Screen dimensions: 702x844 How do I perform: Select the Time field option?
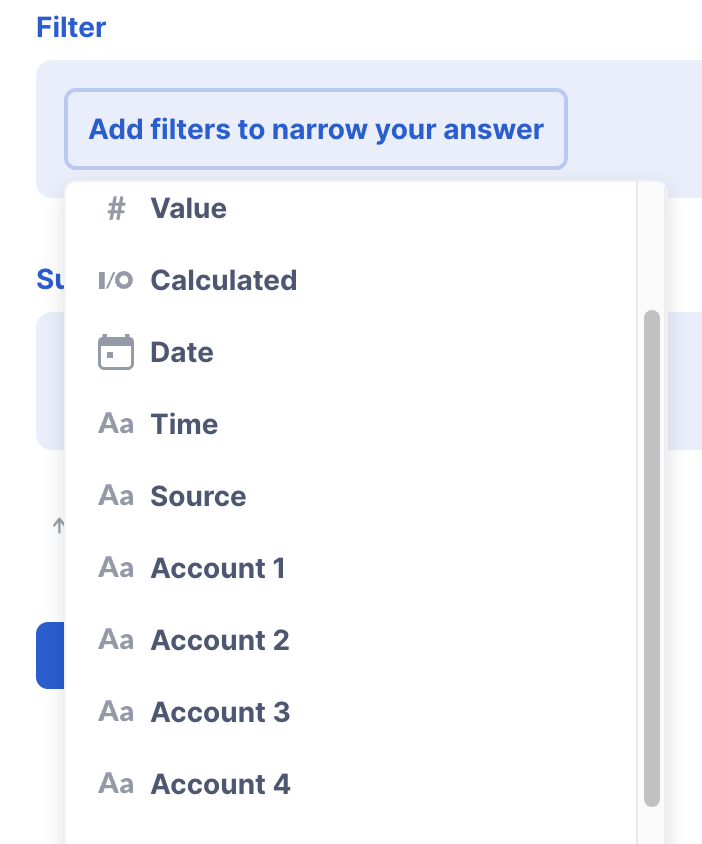(x=351, y=424)
